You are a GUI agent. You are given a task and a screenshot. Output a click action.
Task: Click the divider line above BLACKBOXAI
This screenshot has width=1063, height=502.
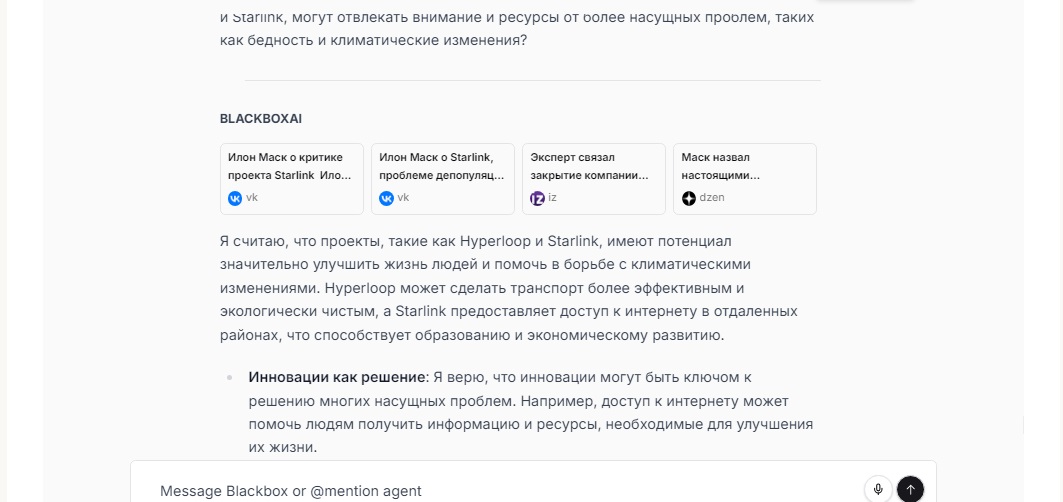(532, 80)
